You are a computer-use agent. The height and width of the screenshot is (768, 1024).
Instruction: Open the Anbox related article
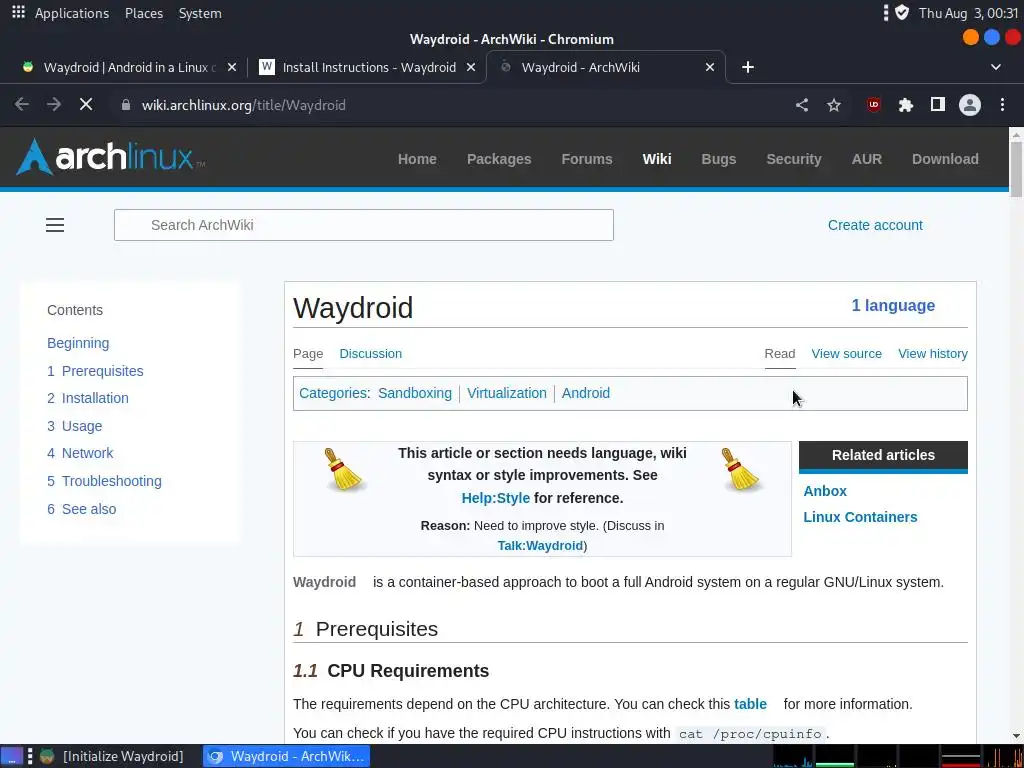click(x=825, y=491)
